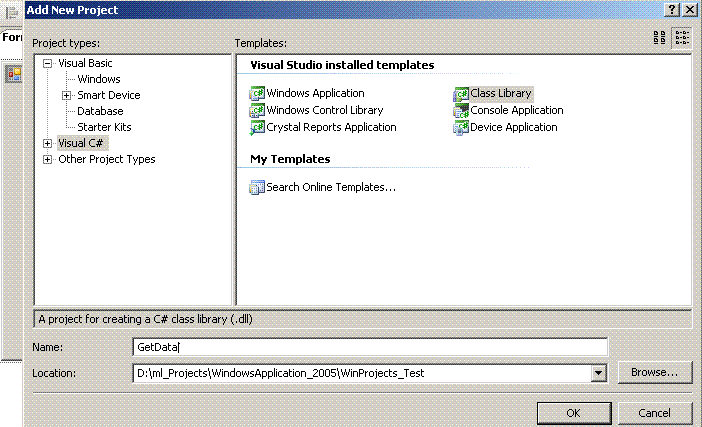The image size is (702, 427).
Task: Select the Visual Basic project type label
Action: click(x=85, y=63)
